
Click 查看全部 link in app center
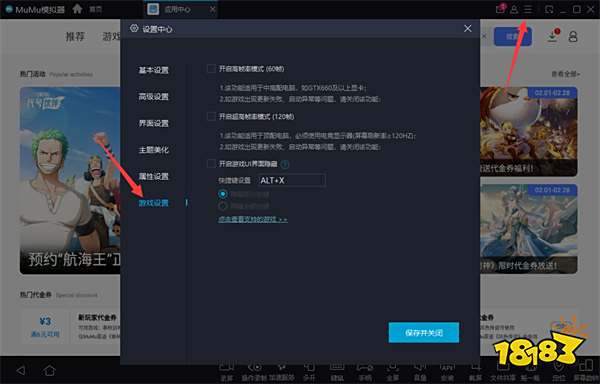point(566,74)
